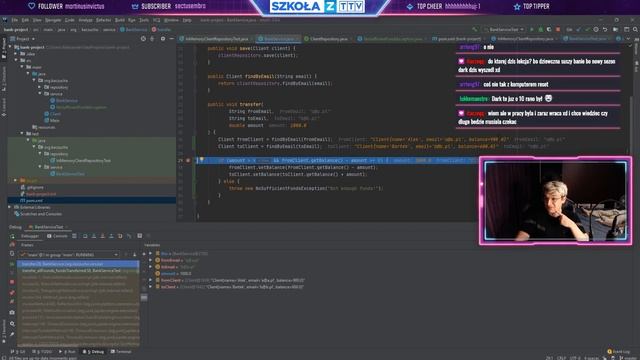Image resolution: width=640 pixels, height=360 pixels.
Task: Toggle Pin Tab icon in debug sidebar
Action: pyautogui.click(x=12, y=334)
